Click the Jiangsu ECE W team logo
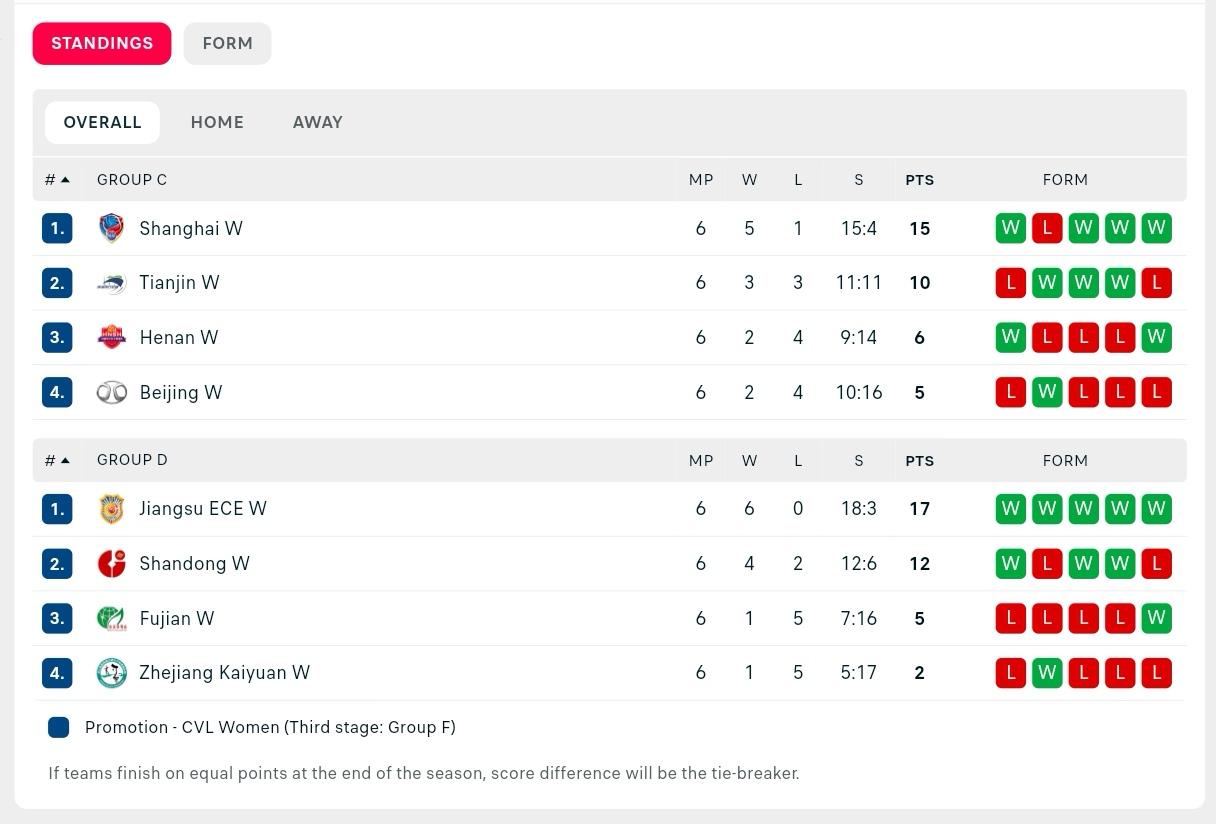The height and width of the screenshot is (824, 1216). (112, 509)
